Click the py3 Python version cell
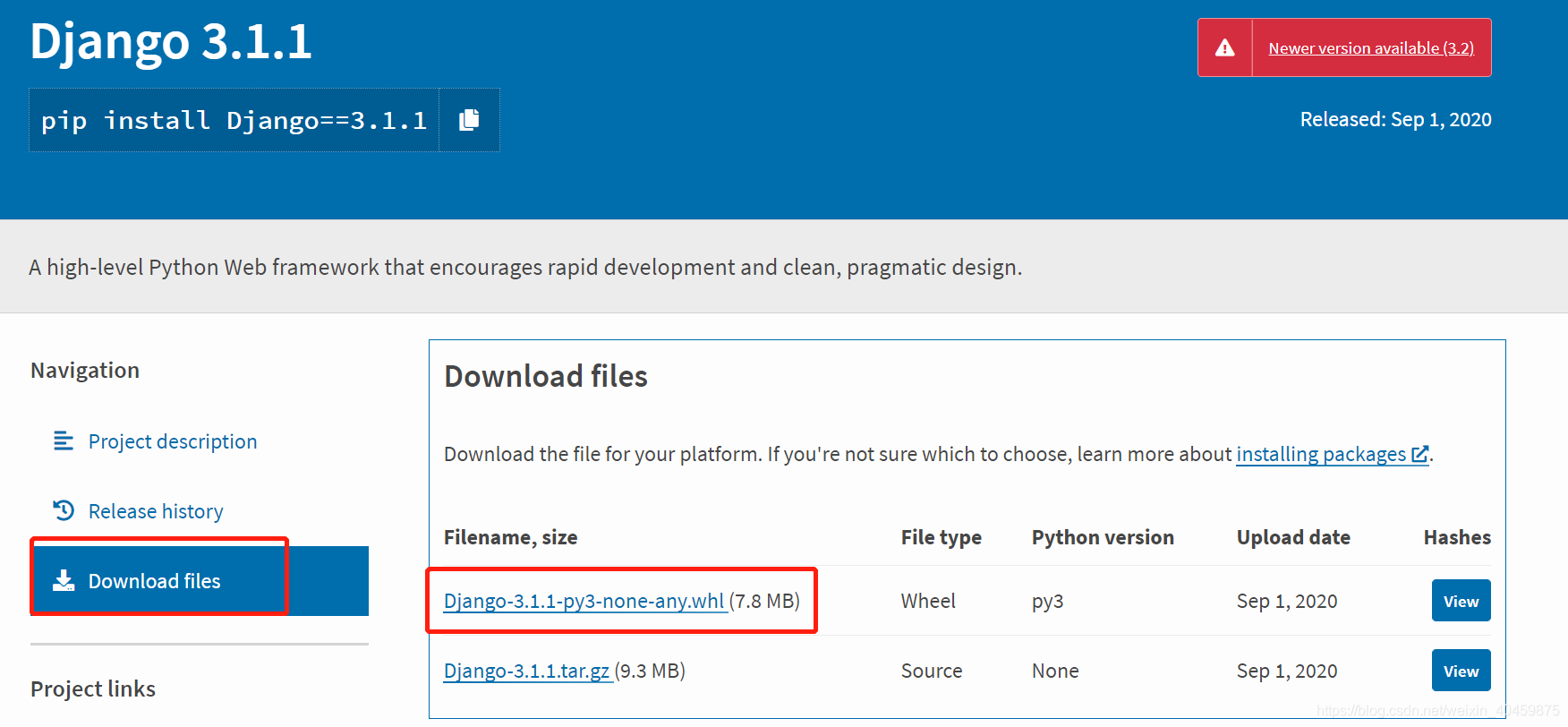This screenshot has height=727, width=1568. [1048, 602]
